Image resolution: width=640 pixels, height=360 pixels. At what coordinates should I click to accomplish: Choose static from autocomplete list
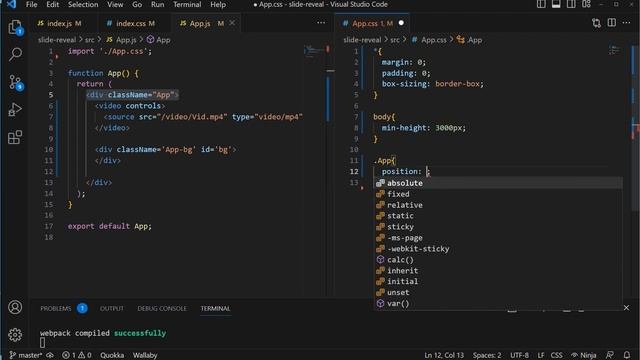pos(498,216)
